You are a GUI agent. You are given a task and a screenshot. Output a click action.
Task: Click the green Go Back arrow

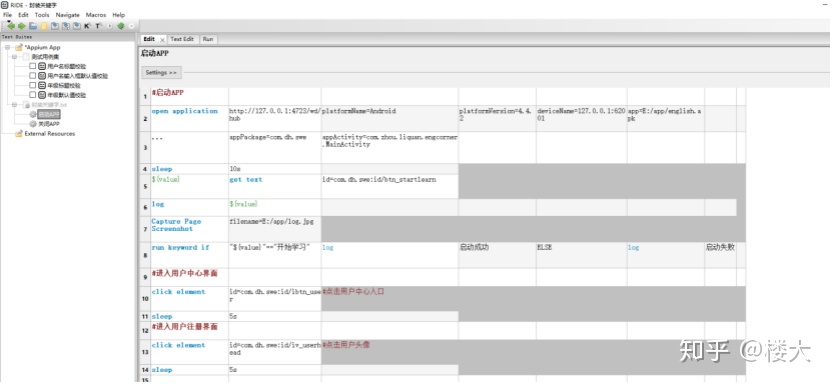11,26
